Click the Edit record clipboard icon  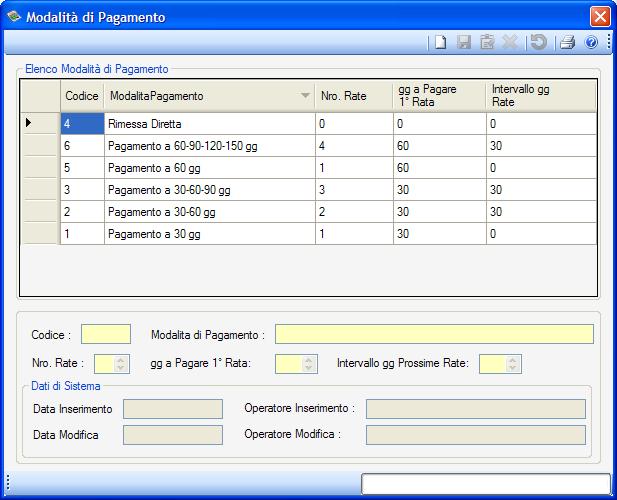pos(487,42)
